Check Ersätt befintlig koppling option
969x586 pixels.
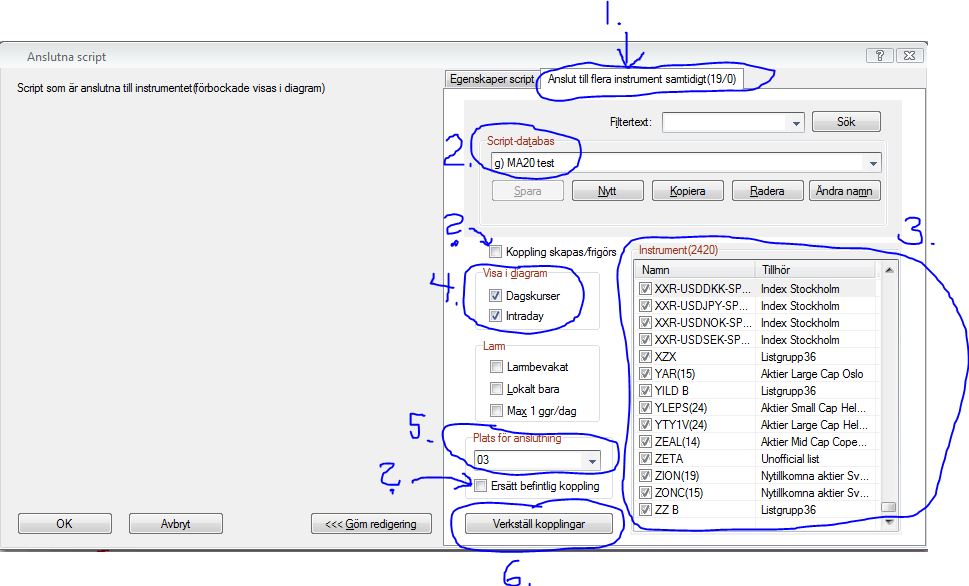[x=482, y=486]
